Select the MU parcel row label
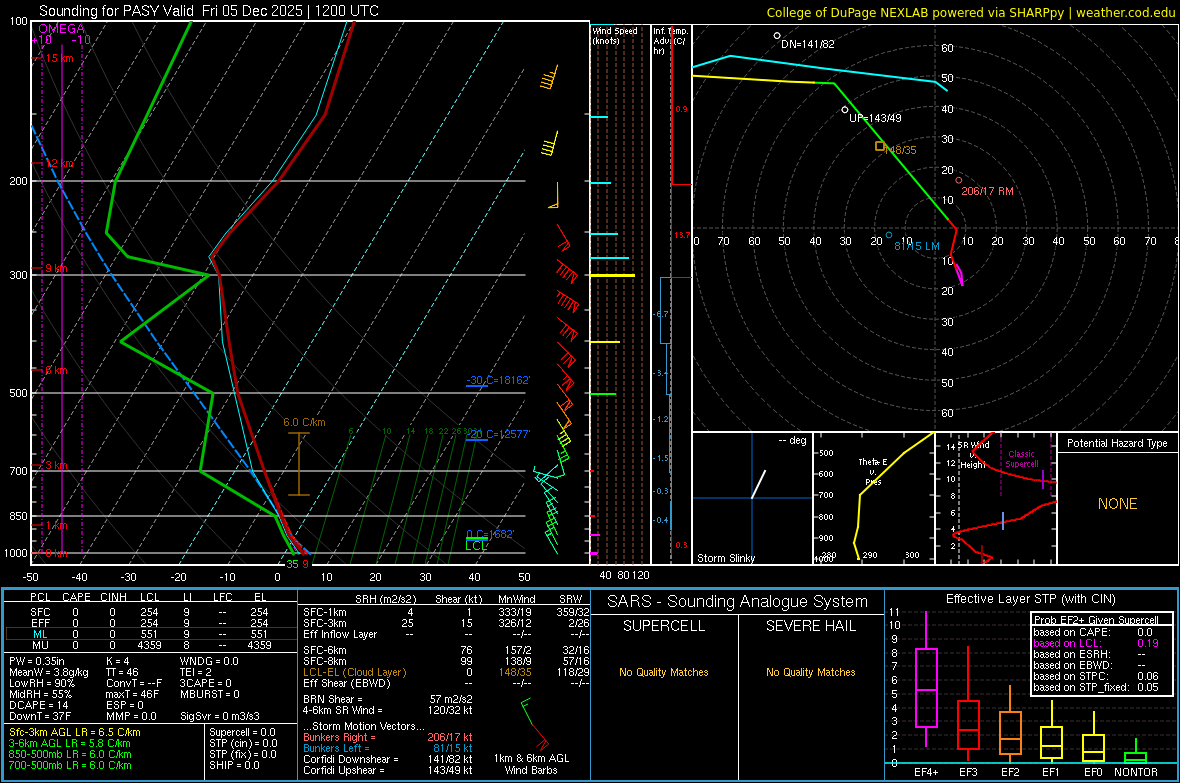The width and height of the screenshot is (1180, 783). click(40, 645)
